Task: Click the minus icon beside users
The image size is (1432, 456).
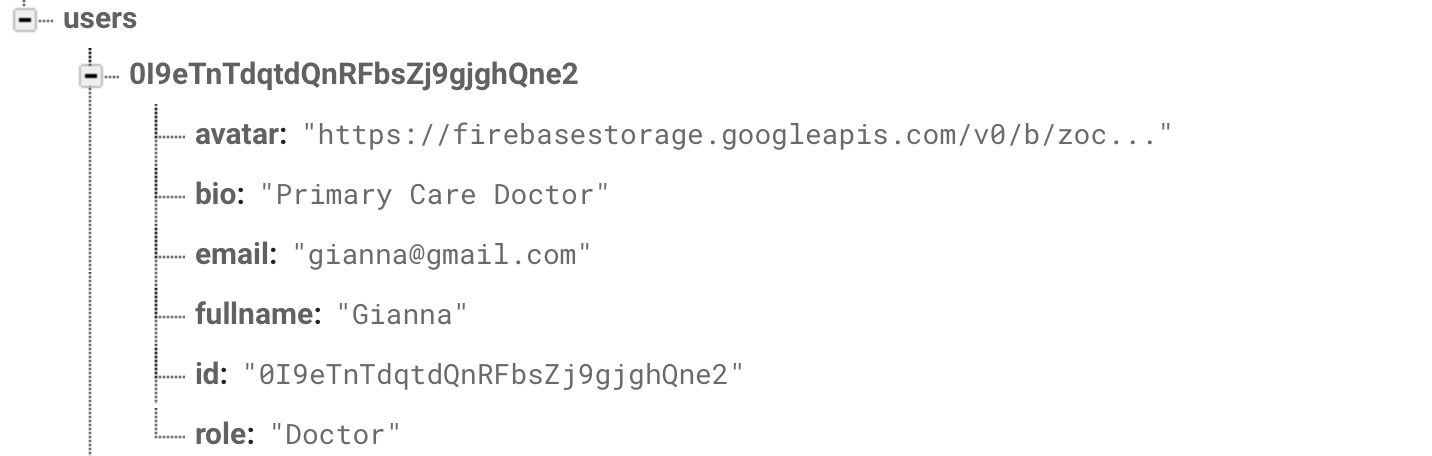Action: [24, 19]
